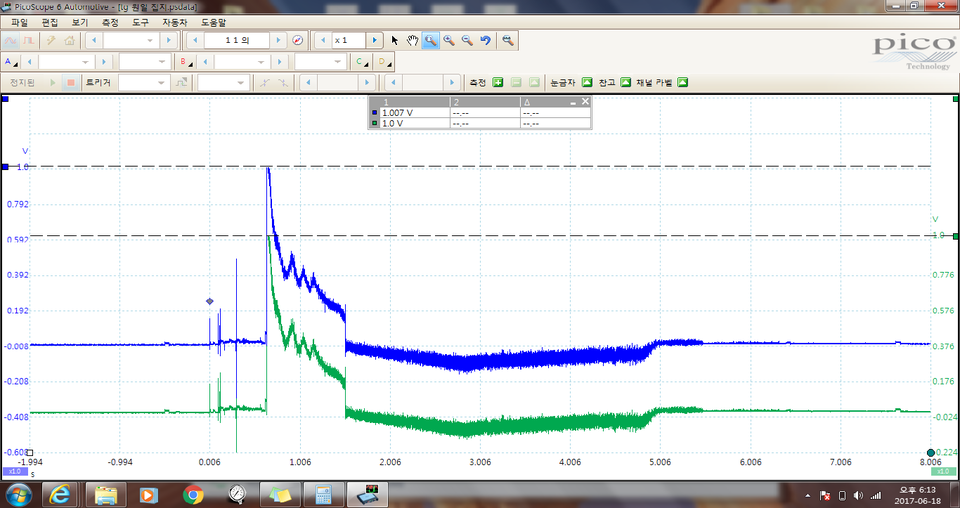Select the normal pointer arrow tool
The height and width of the screenshot is (508, 960).
pyautogui.click(x=394, y=40)
